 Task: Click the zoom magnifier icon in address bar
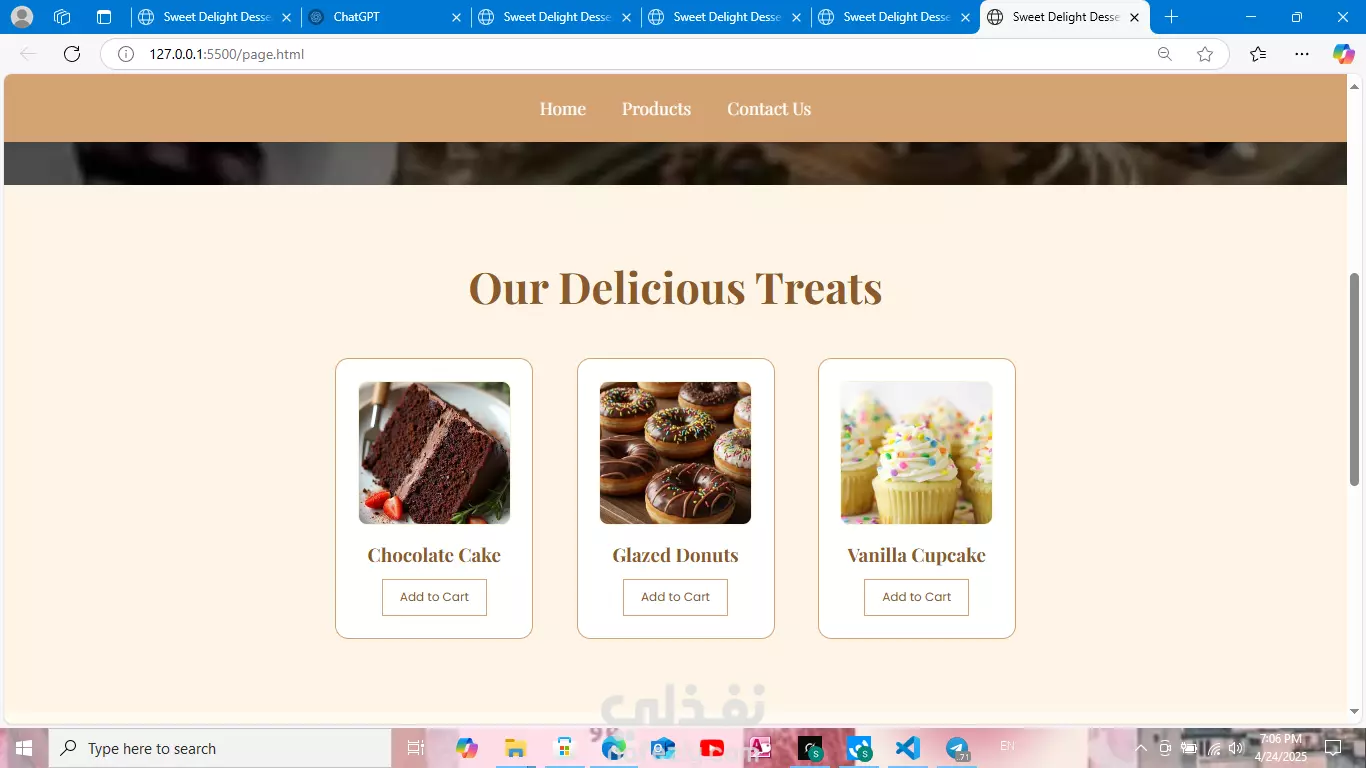pos(1164,54)
